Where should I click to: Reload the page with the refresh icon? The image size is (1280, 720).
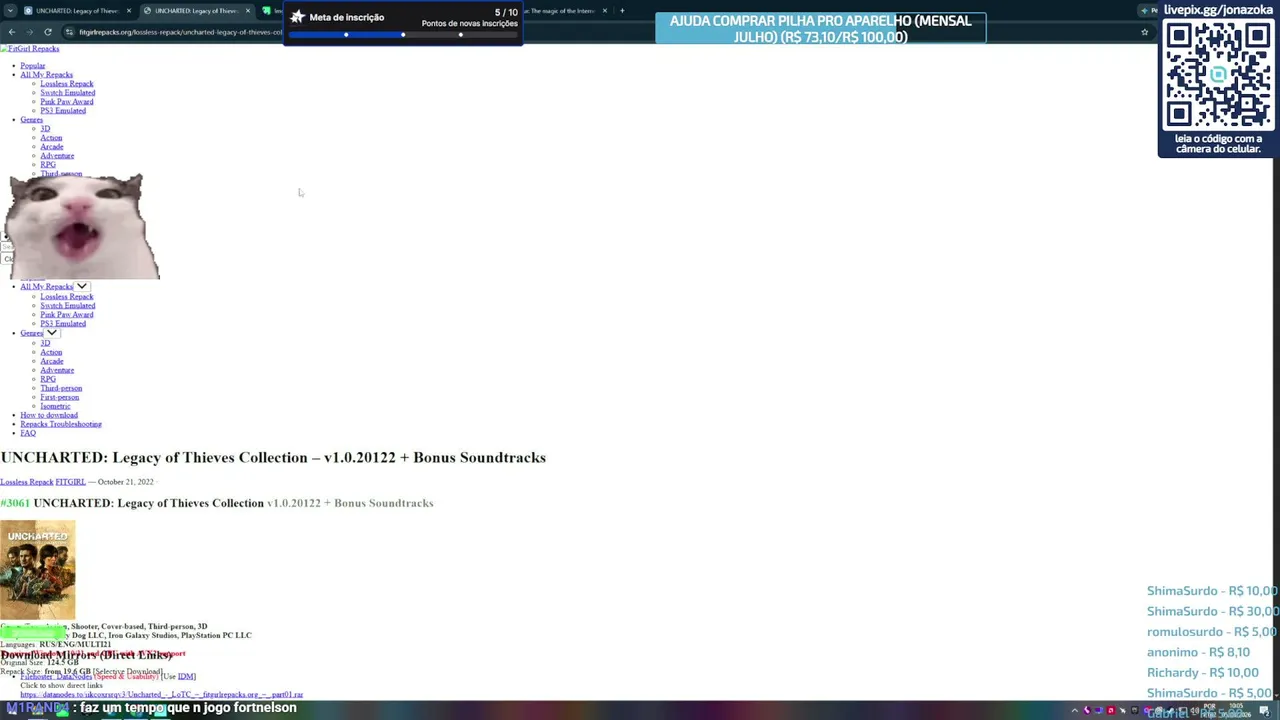[47, 32]
